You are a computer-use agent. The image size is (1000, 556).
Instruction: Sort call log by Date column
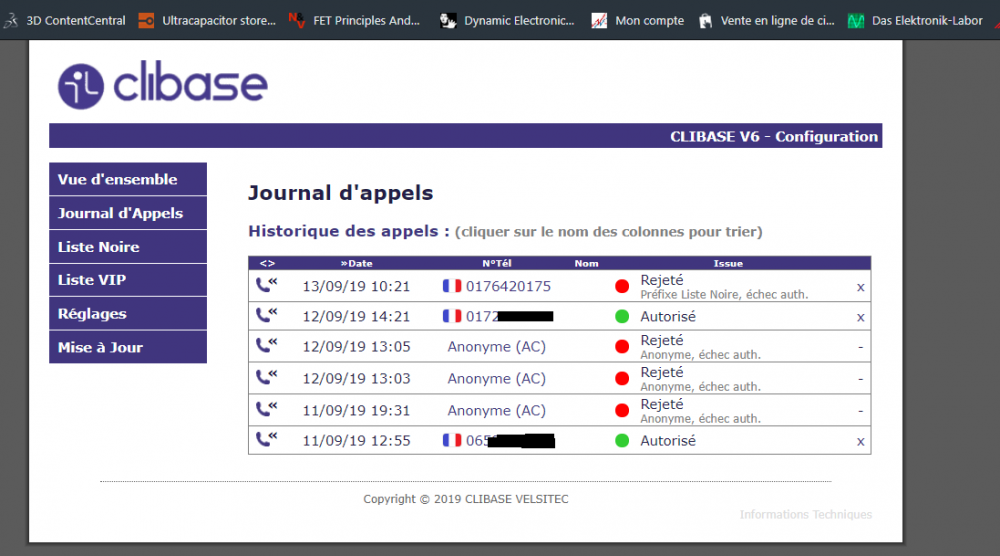[x=357, y=263]
